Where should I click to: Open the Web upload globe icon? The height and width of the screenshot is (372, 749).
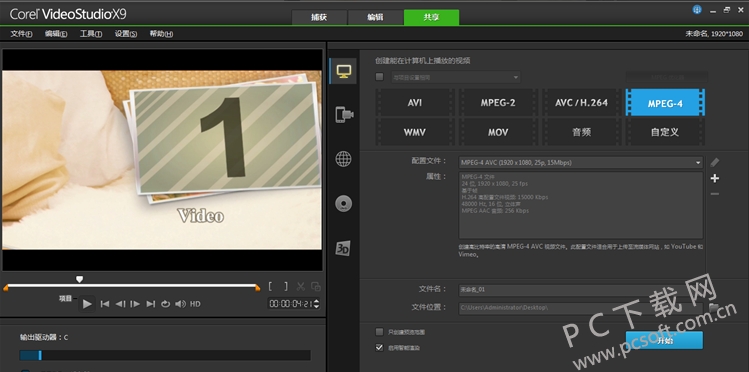pos(343,159)
